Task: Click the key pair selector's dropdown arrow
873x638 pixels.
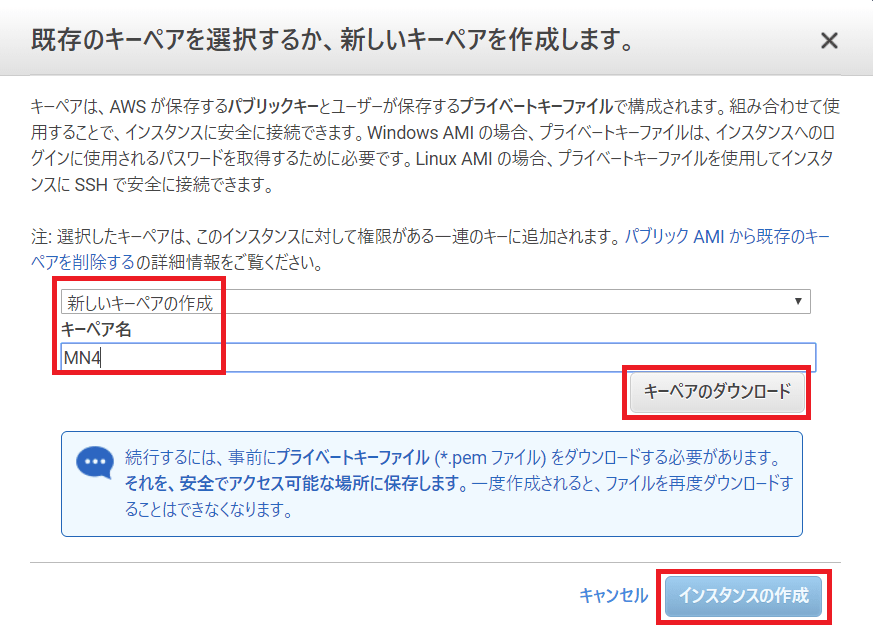Action: coord(797,302)
